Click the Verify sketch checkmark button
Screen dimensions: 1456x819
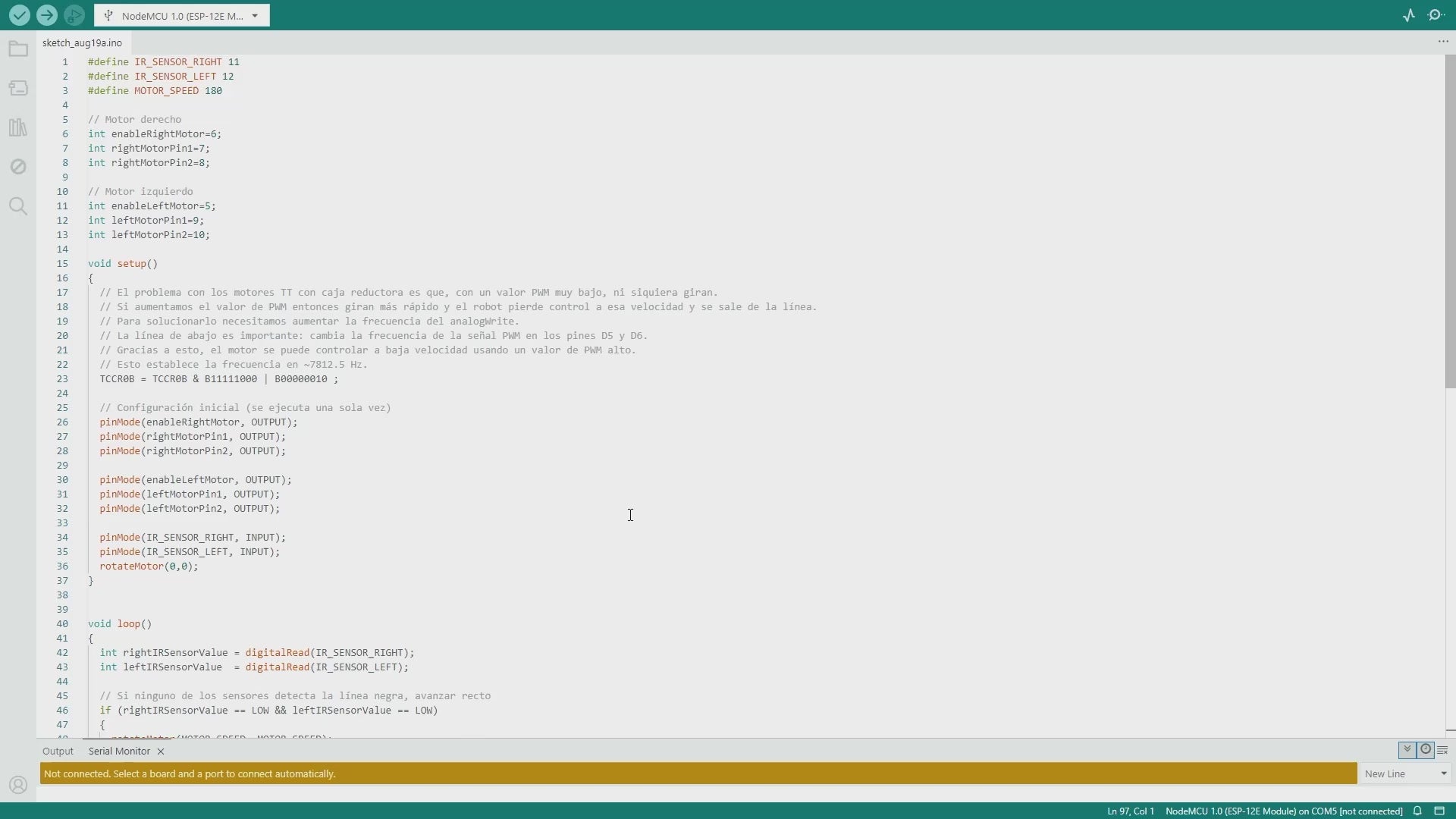pos(19,15)
